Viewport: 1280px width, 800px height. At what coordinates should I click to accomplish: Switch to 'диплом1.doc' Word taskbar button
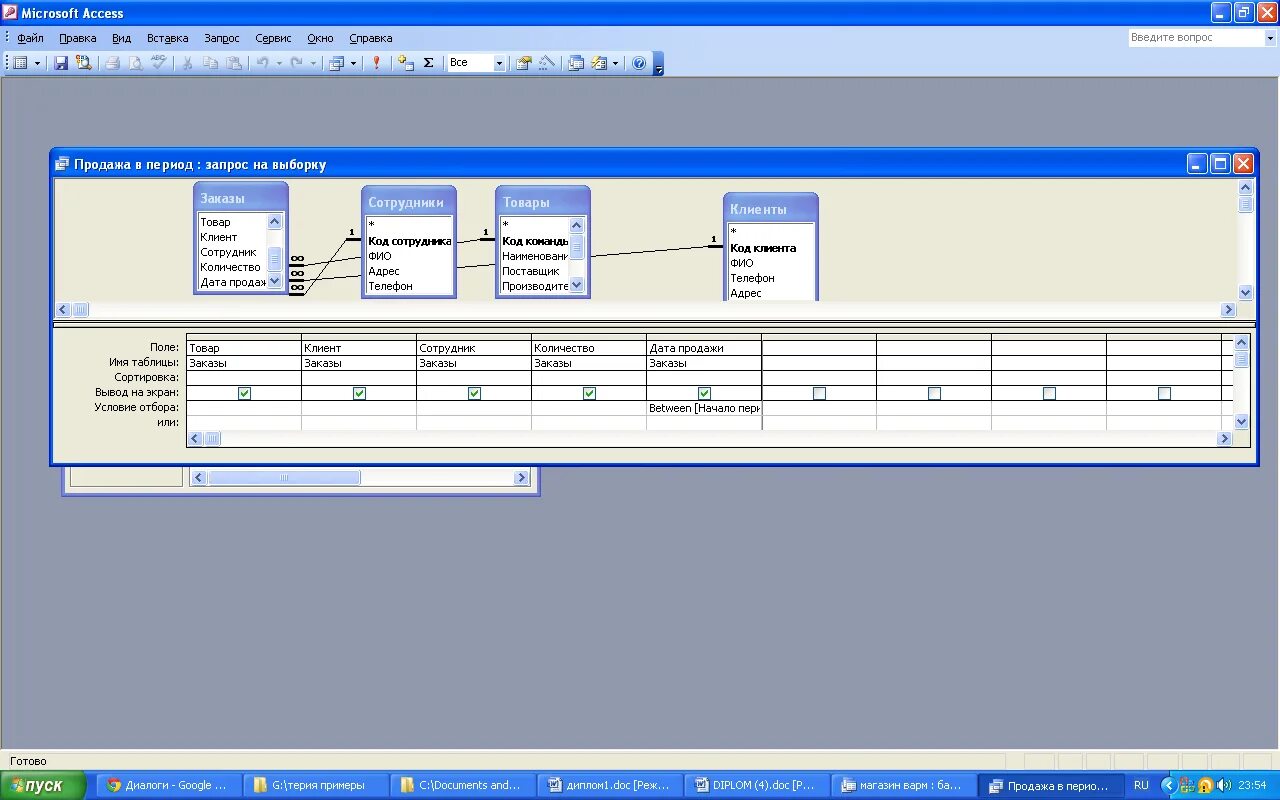[x=610, y=786]
